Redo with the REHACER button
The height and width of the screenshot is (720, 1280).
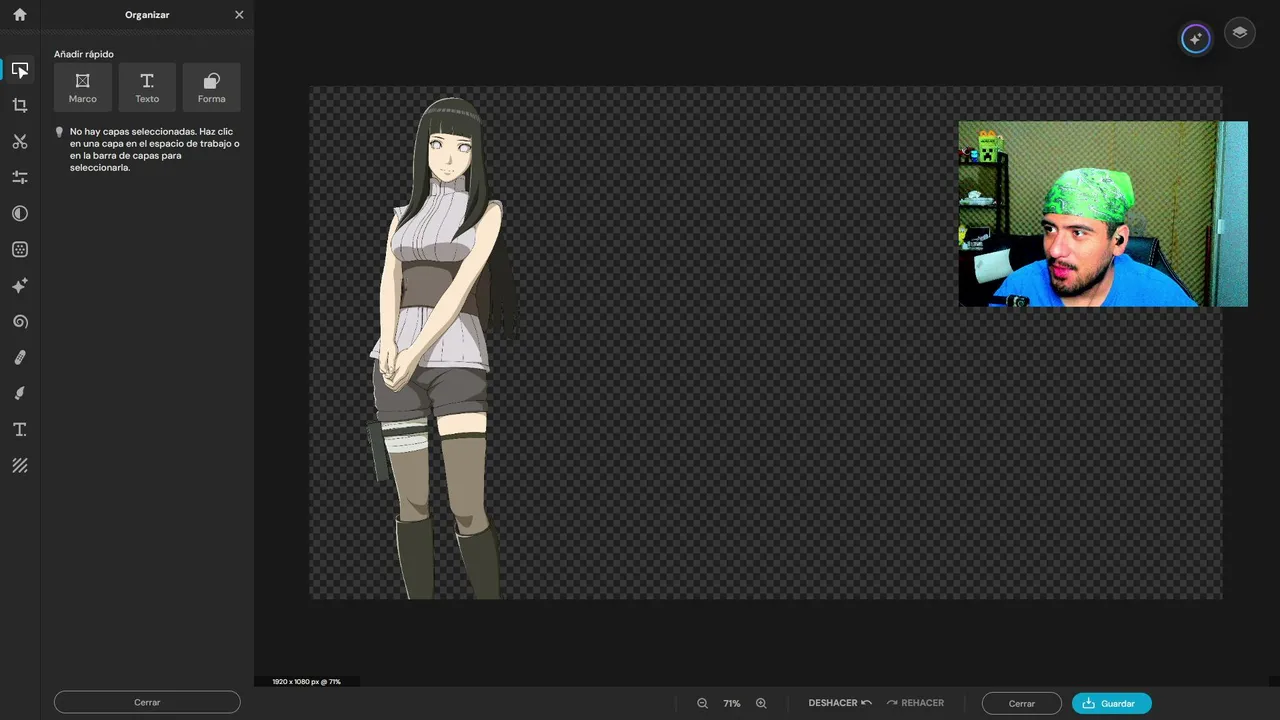(x=915, y=703)
